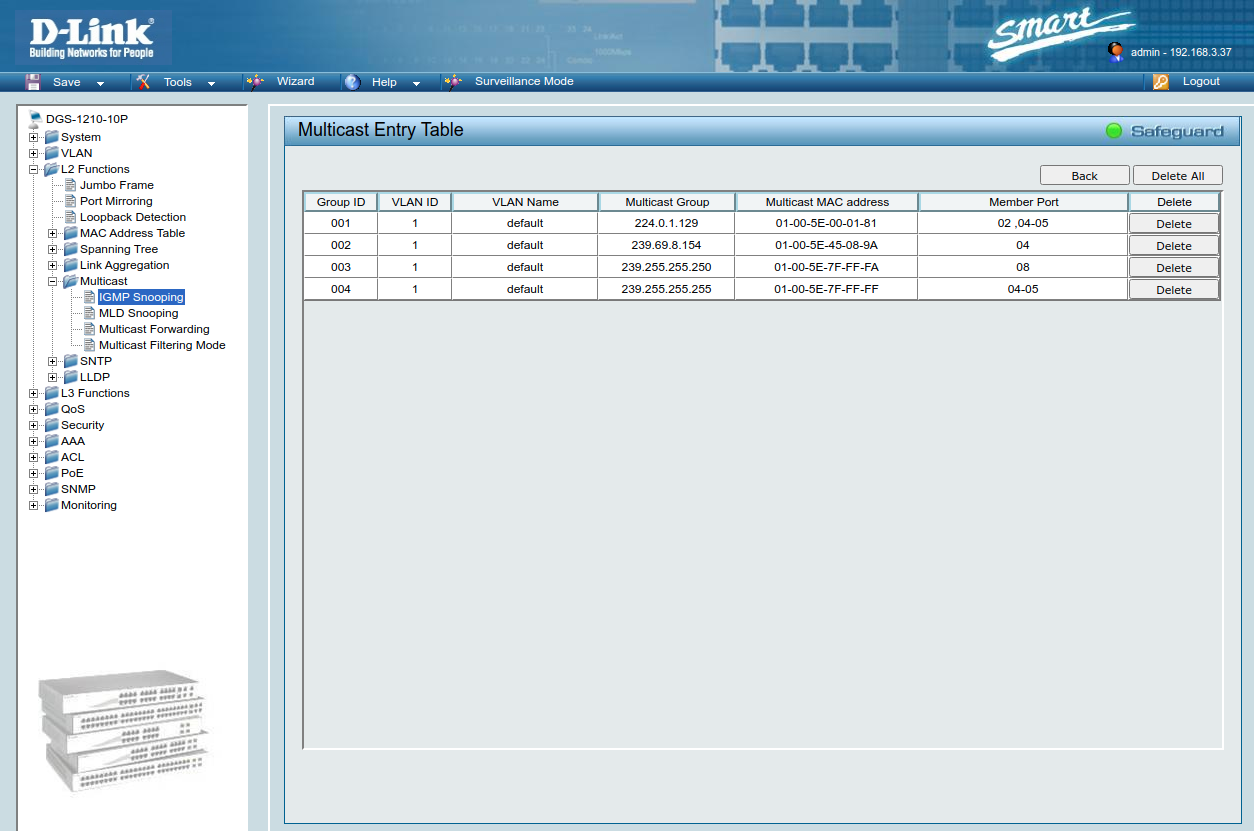Open the Help menu
Image resolution: width=1254 pixels, height=831 pixels.
(384, 82)
